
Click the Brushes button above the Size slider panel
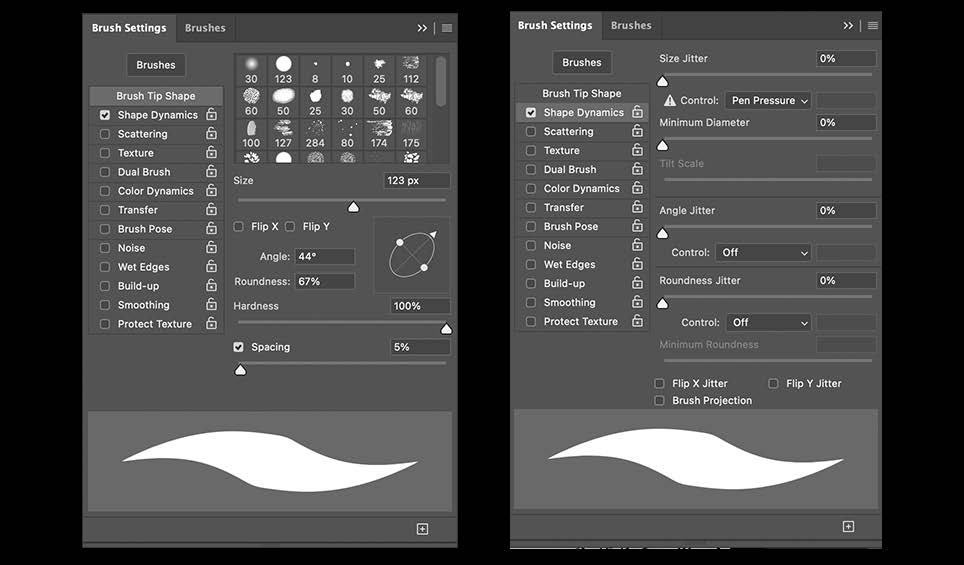click(x=156, y=65)
